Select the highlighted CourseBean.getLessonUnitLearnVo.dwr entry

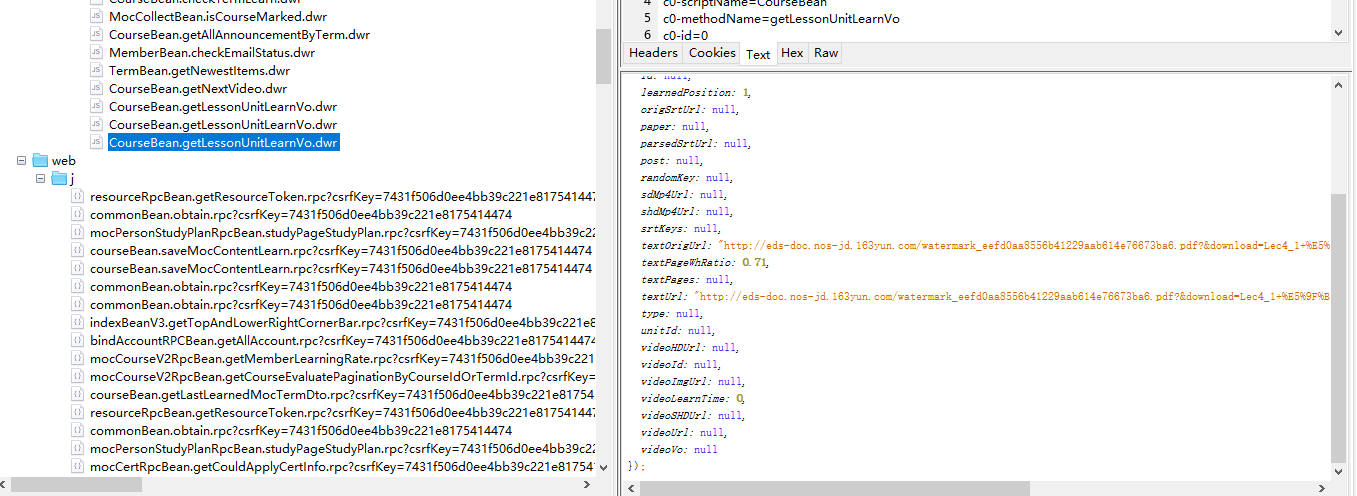click(x=223, y=143)
